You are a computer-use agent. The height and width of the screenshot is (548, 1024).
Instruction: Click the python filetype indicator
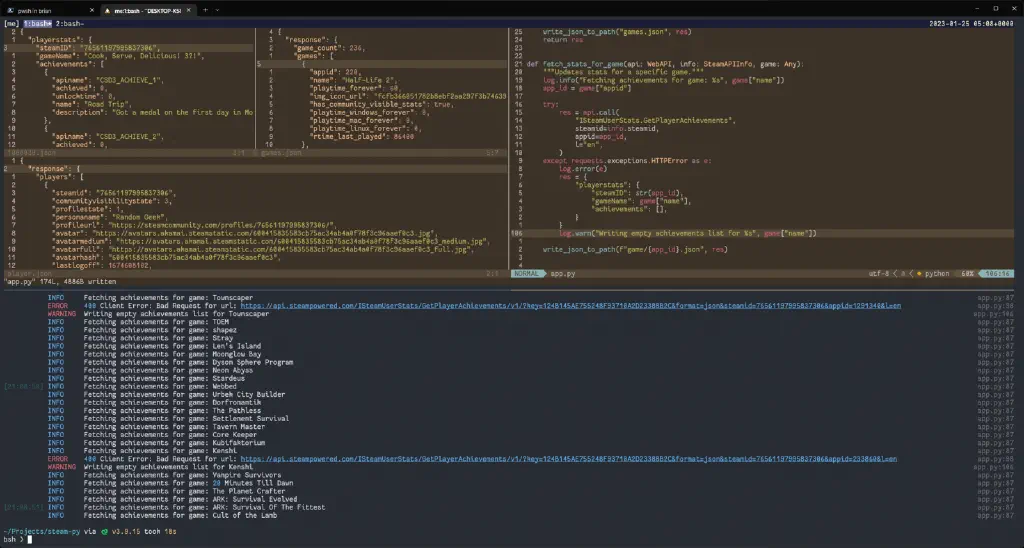[937, 274]
